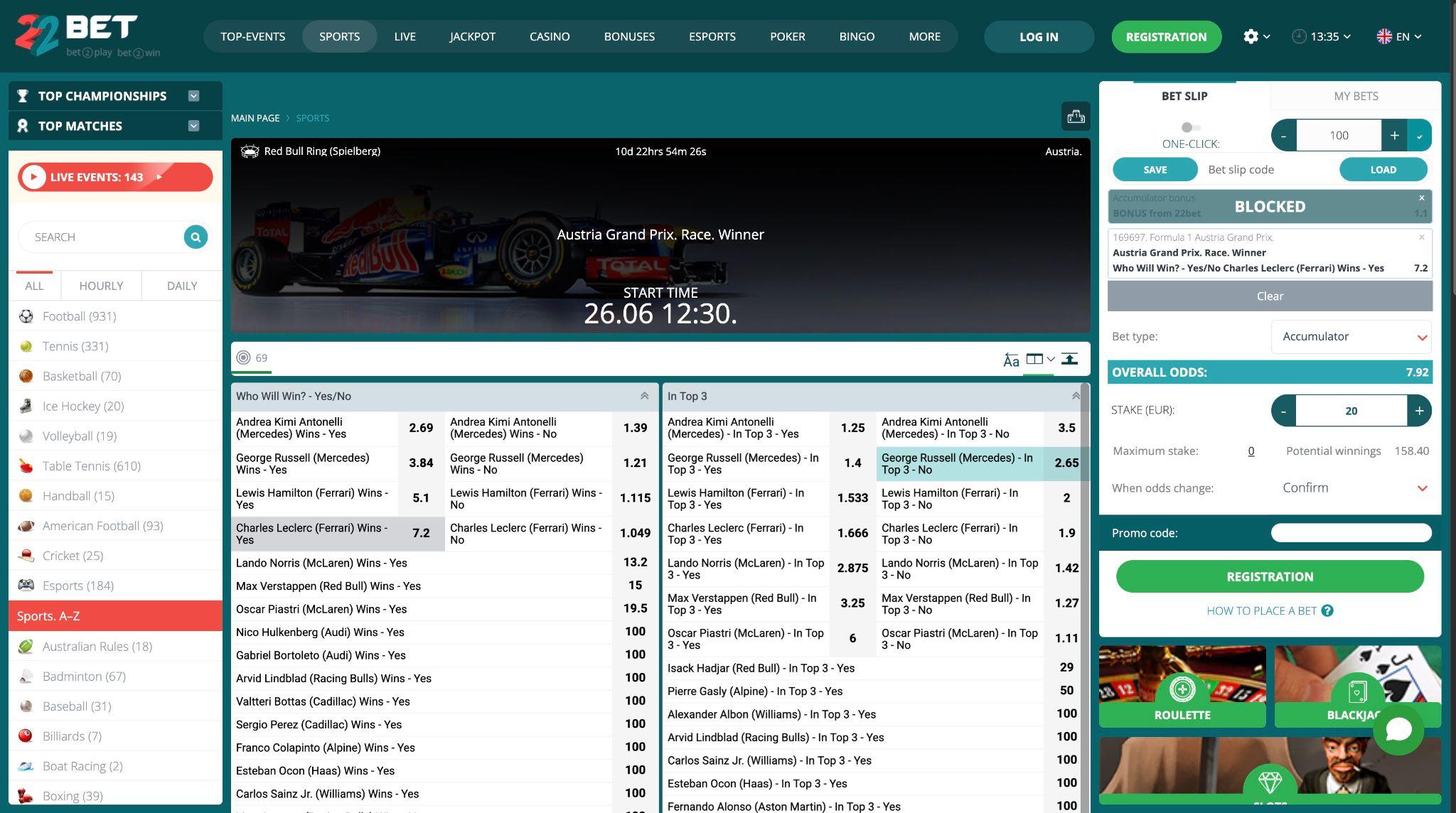The height and width of the screenshot is (813, 1456).
Task: Click the trophy Top Championships icon
Action: 23,96
